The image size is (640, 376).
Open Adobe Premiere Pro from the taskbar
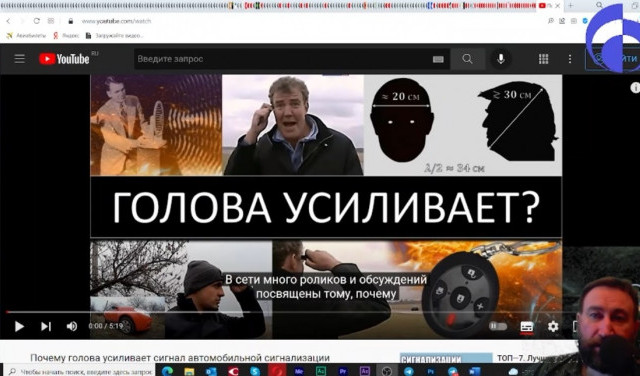[343, 371]
